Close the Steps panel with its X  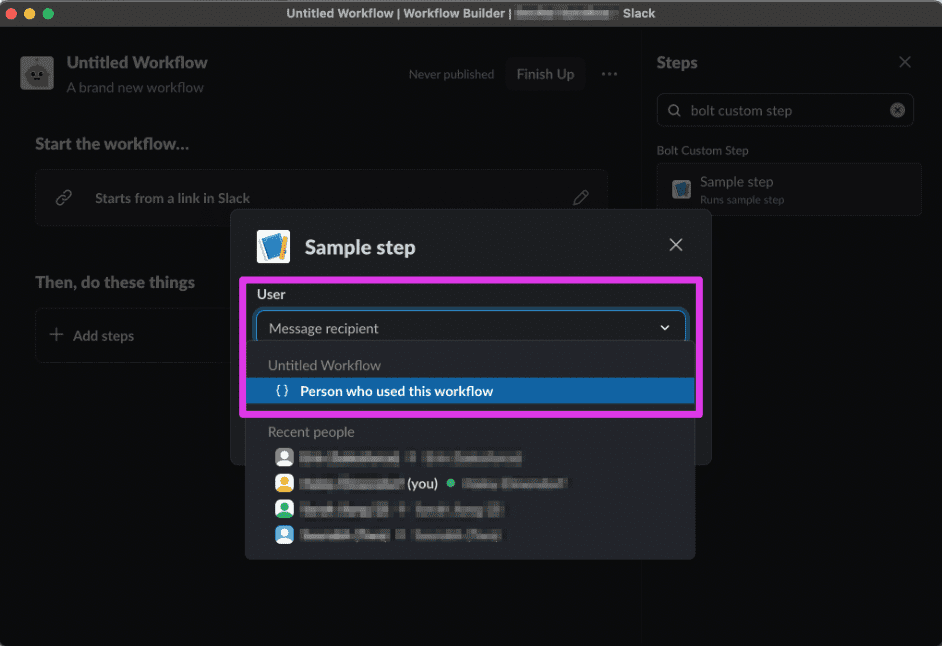pyautogui.click(x=905, y=62)
